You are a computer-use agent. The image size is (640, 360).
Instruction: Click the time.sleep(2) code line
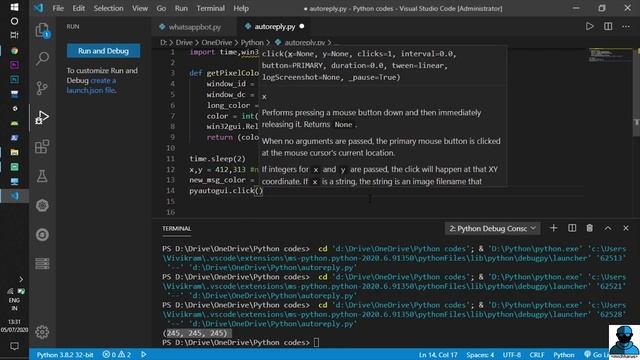(218, 158)
